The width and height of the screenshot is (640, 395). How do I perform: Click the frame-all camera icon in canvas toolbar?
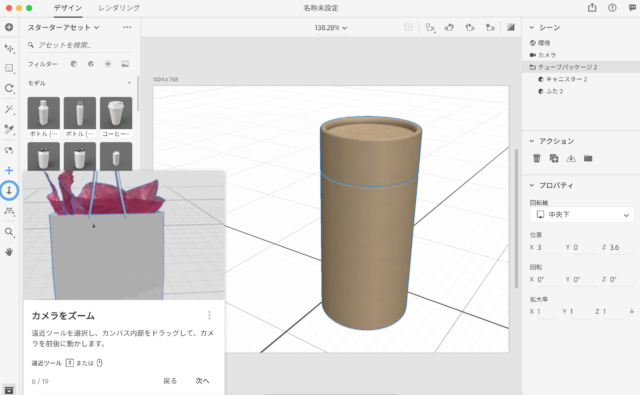pyautogui.click(x=449, y=27)
